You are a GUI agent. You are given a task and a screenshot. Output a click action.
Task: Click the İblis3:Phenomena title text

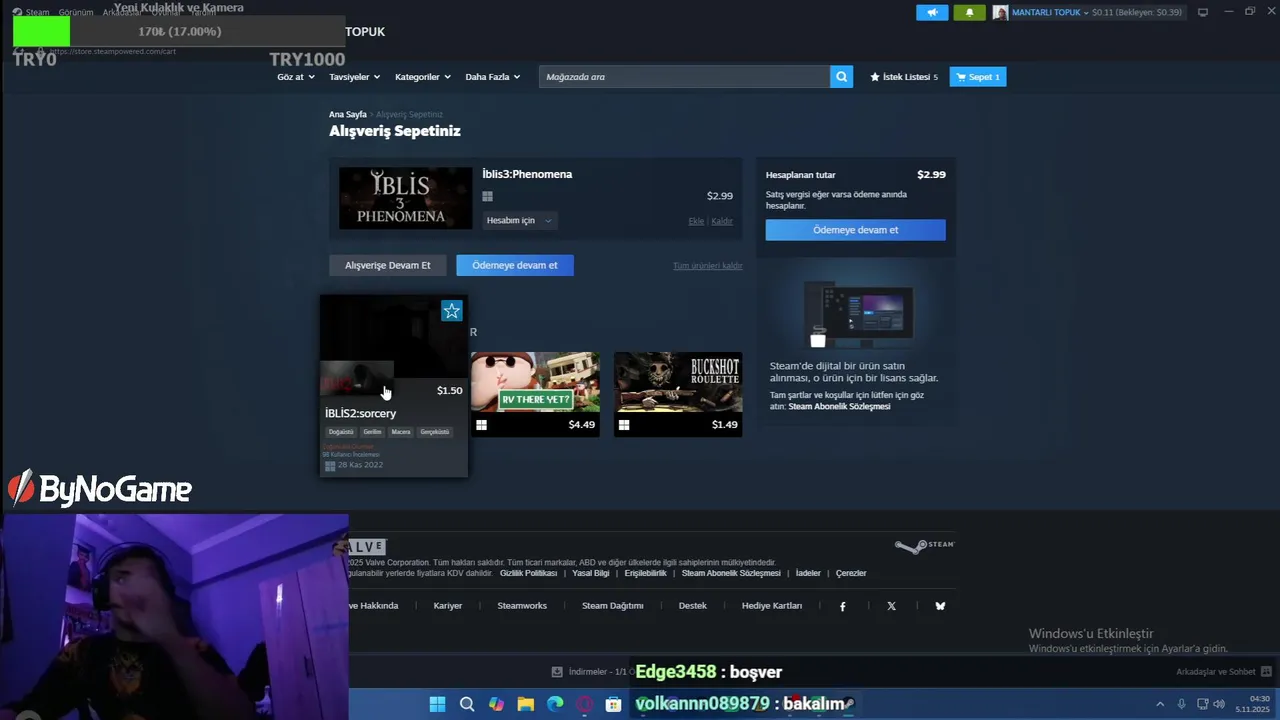pyautogui.click(x=527, y=174)
